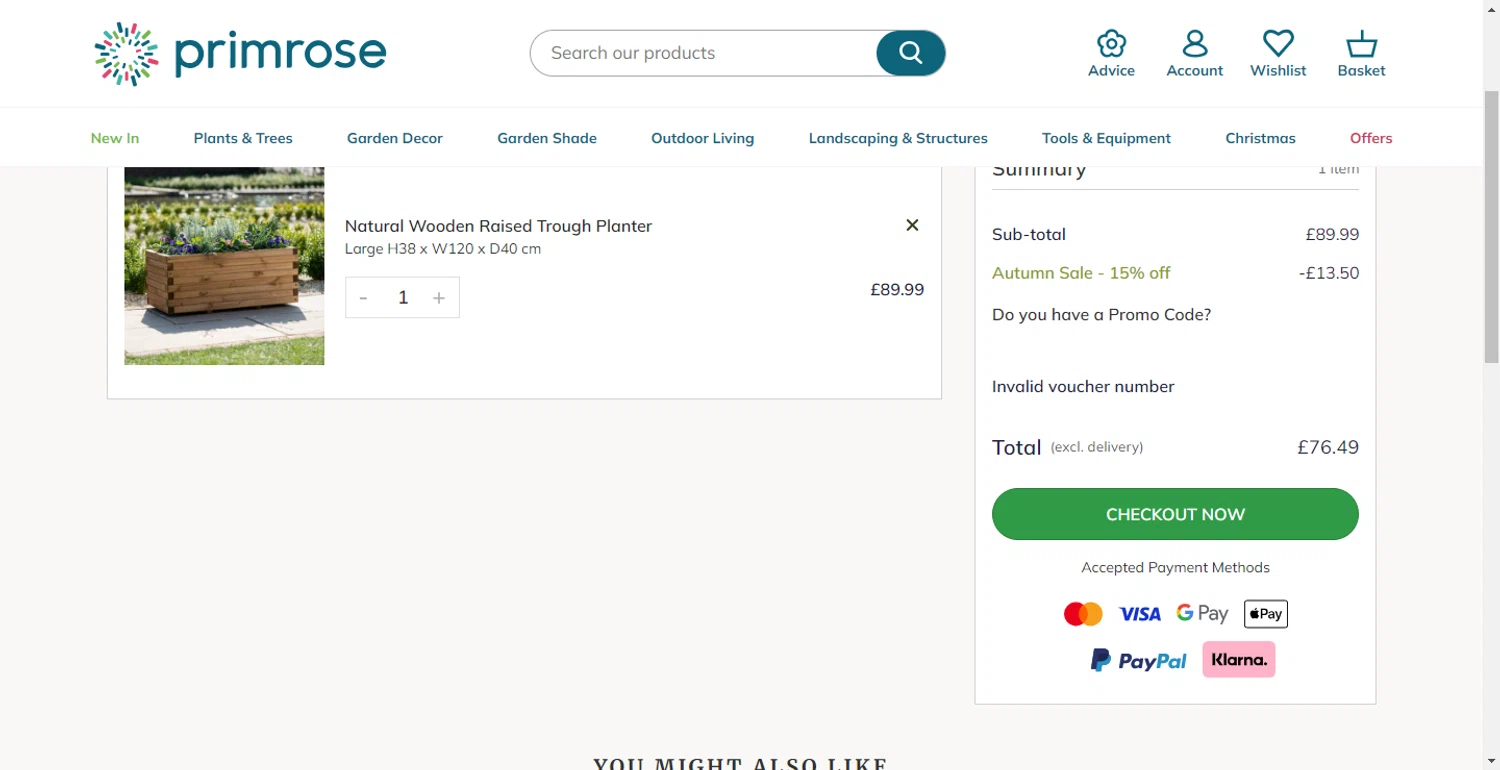Remove the Trough Planter with X
The width and height of the screenshot is (1500, 770).
[912, 225]
